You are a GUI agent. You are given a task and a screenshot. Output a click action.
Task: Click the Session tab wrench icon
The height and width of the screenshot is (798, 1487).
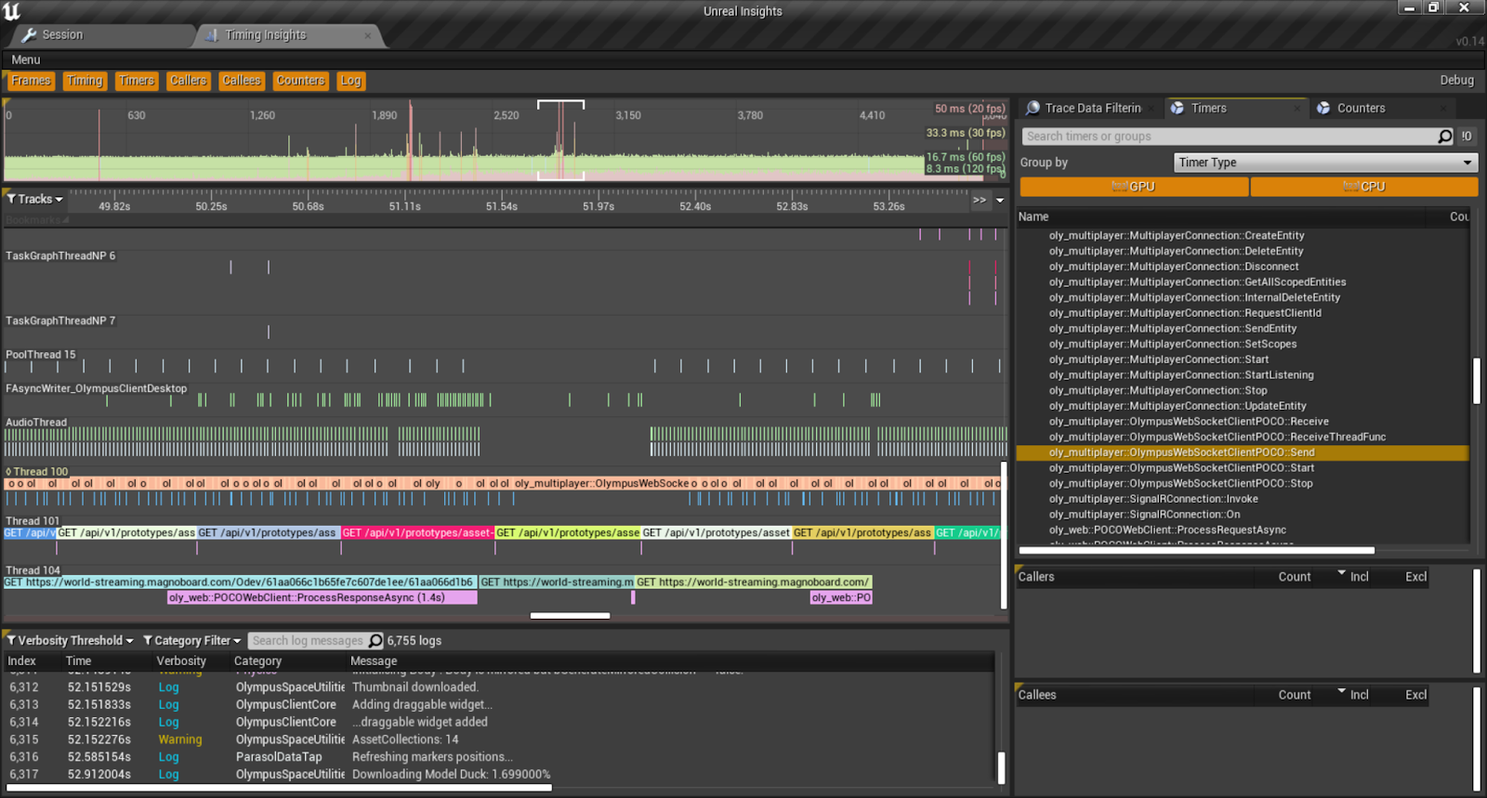click(x=29, y=35)
